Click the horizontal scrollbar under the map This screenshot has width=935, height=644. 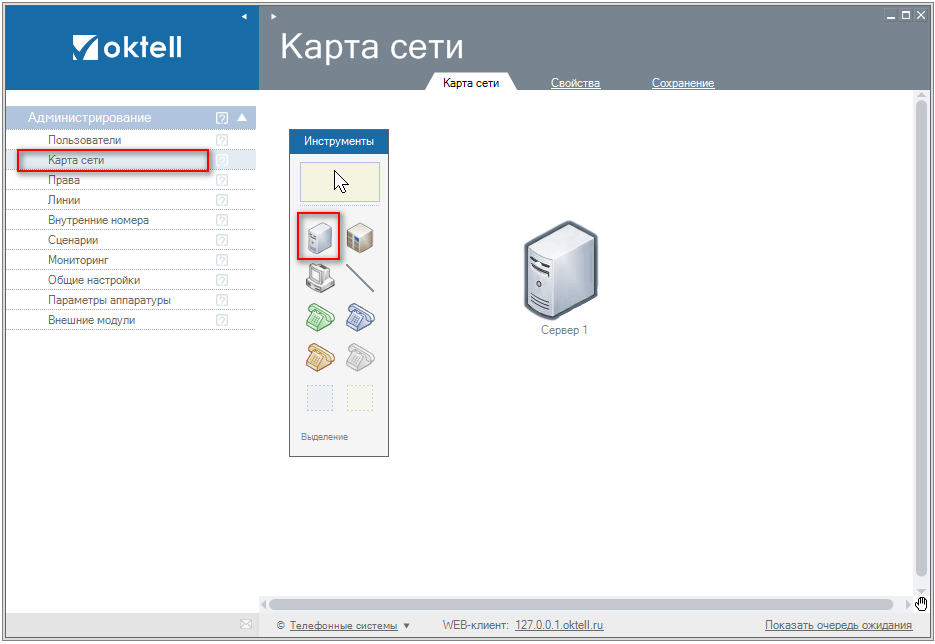point(580,604)
